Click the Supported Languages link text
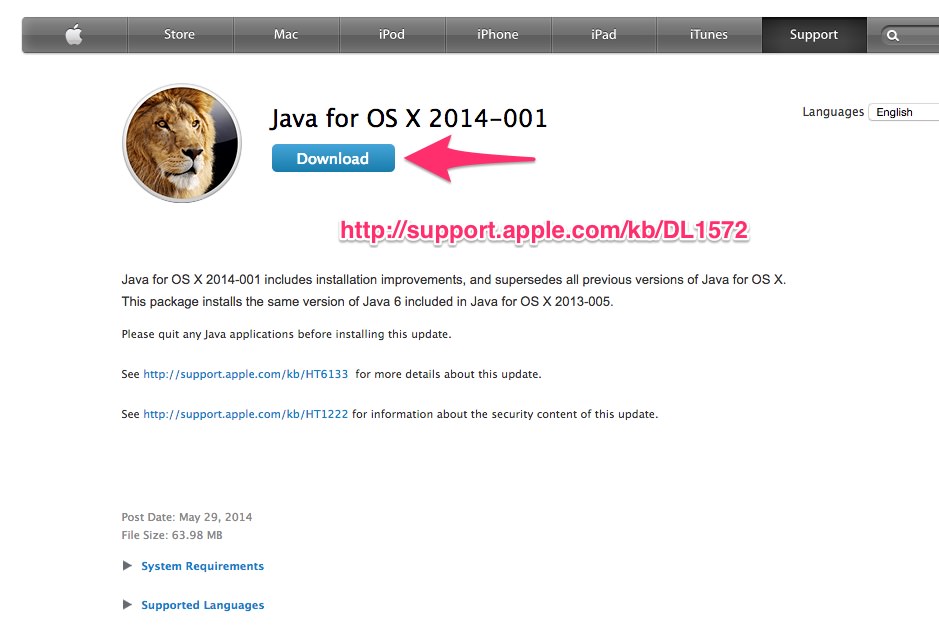Image resolution: width=939 pixels, height=634 pixels. 202,605
